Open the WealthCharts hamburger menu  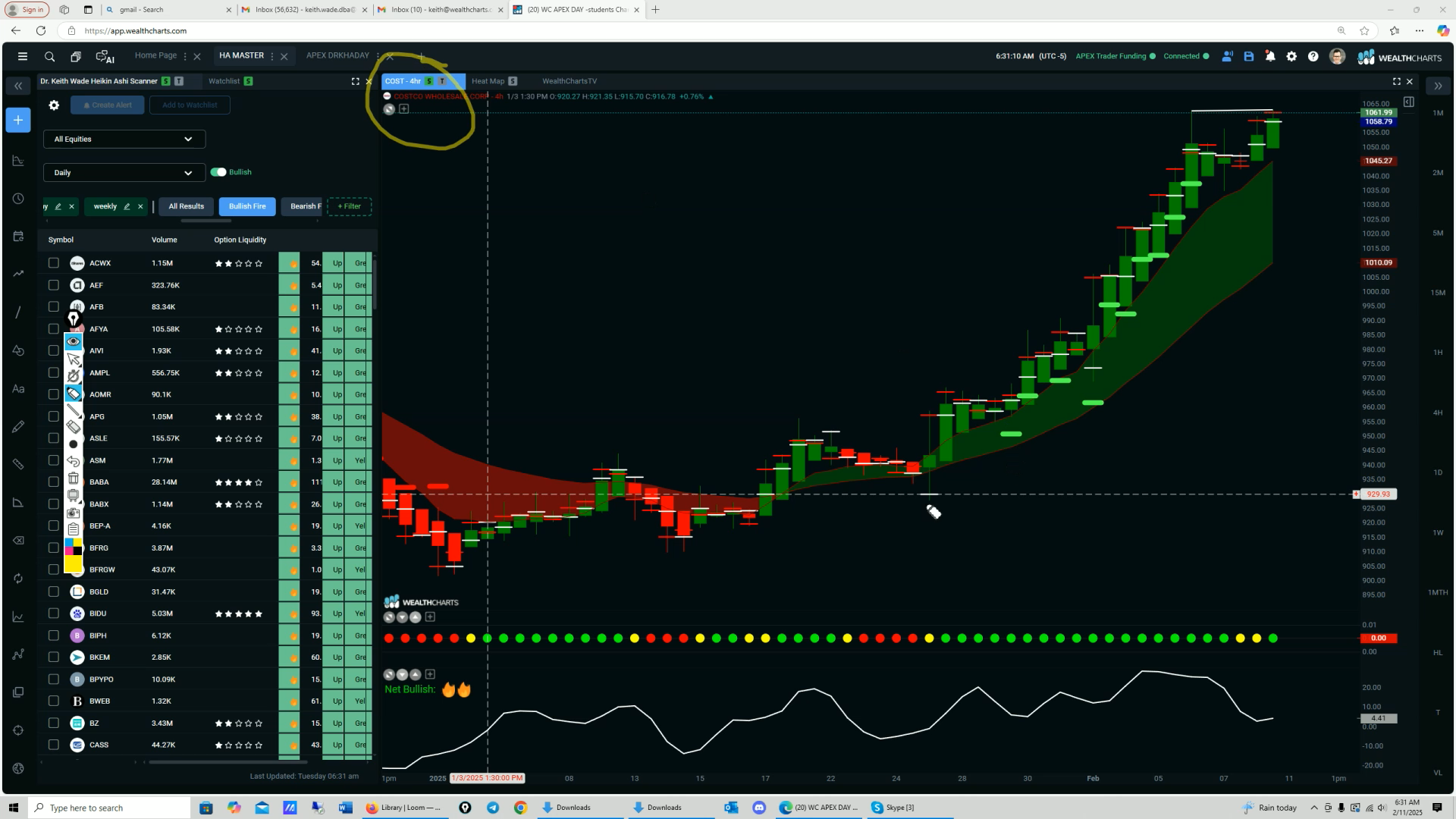[x=23, y=56]
